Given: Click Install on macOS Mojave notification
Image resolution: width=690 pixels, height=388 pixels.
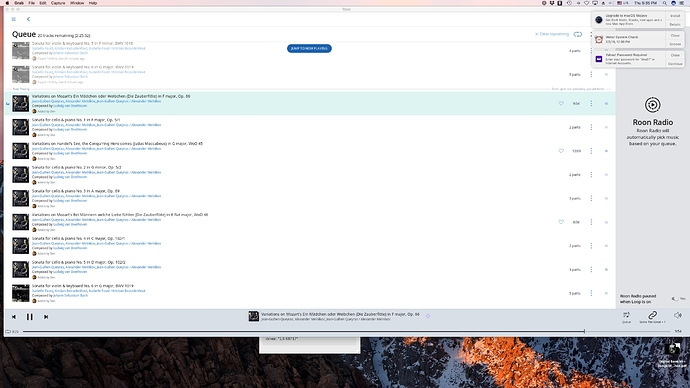Looking at the screenshot, I should (675, 16).
